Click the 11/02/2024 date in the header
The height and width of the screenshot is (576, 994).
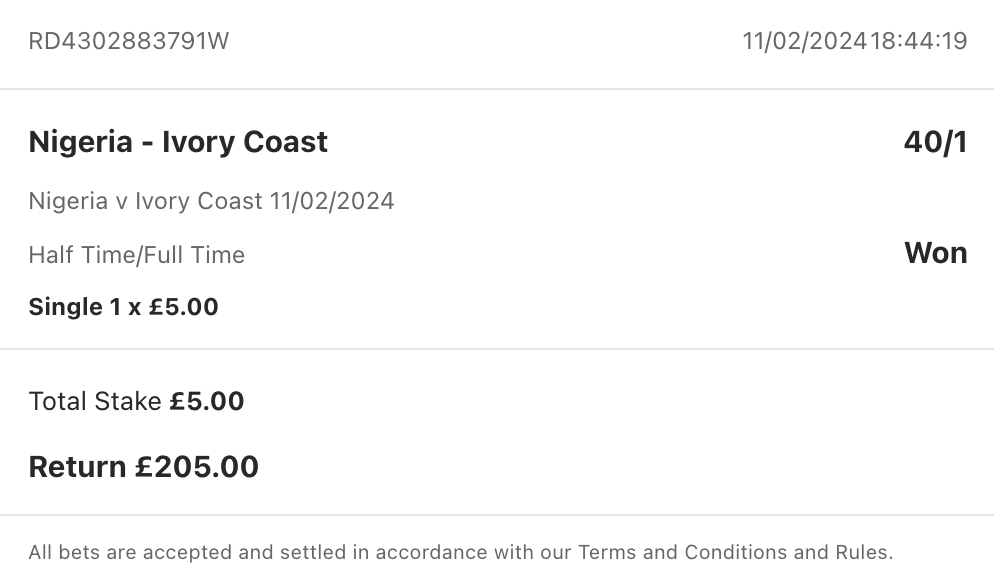pyautogui.click(x=805, y=41)
